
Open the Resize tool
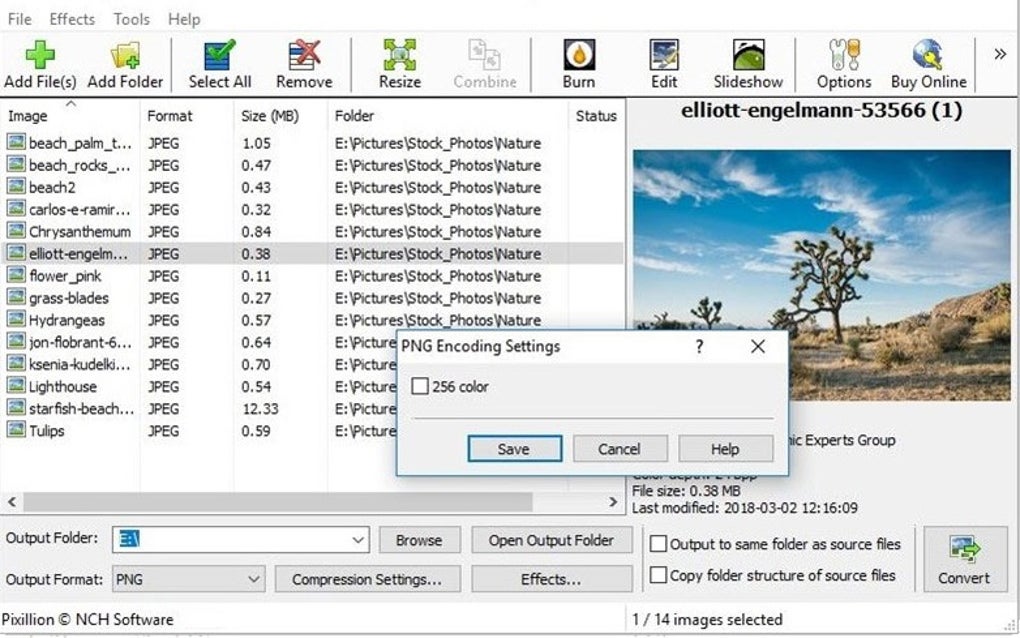tap(399, 64)
